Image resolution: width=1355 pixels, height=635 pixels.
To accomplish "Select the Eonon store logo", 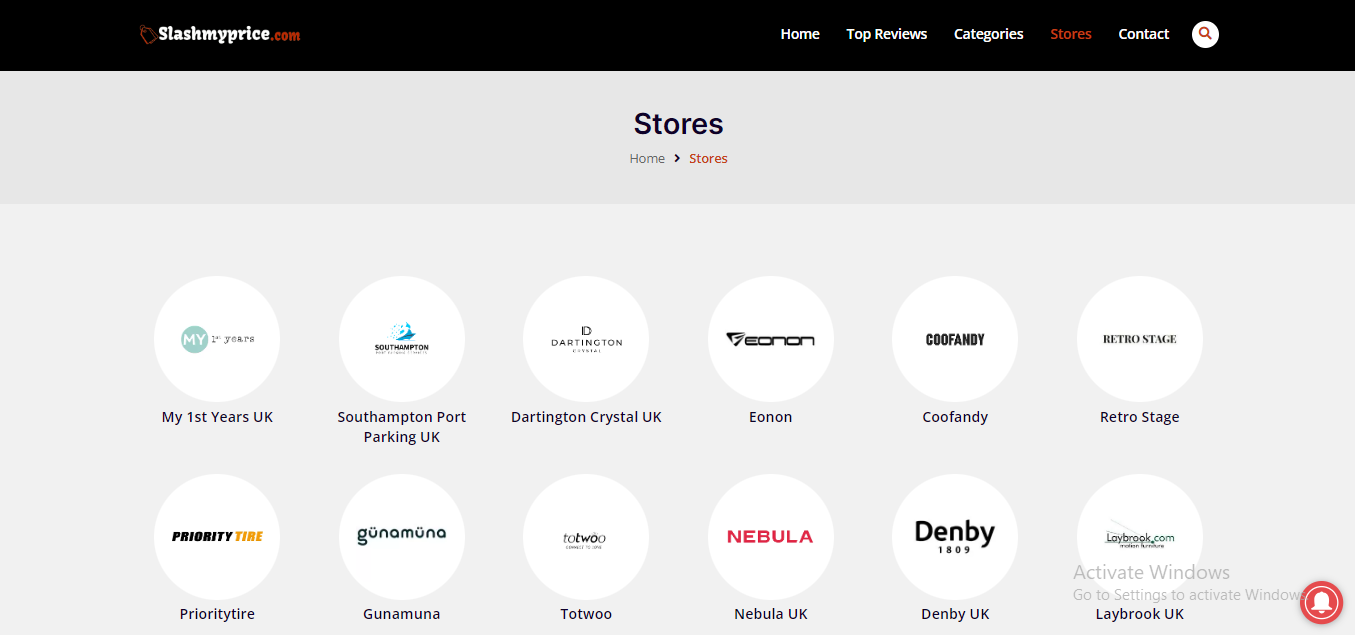I will (770, 339).
